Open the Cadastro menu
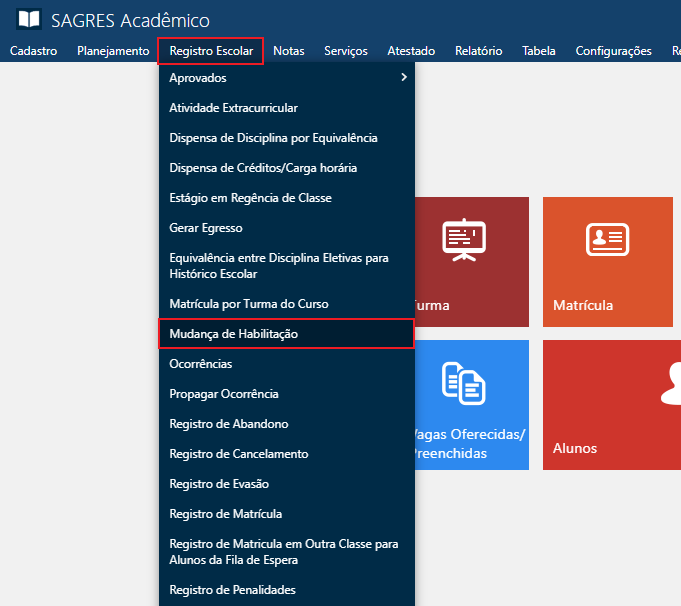This screenshot has width=681, height=606. click(x=33, y=51)
